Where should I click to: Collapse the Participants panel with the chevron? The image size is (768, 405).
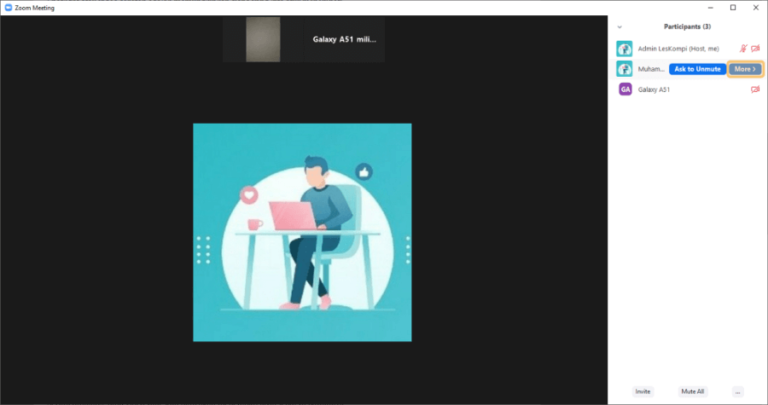620,27
